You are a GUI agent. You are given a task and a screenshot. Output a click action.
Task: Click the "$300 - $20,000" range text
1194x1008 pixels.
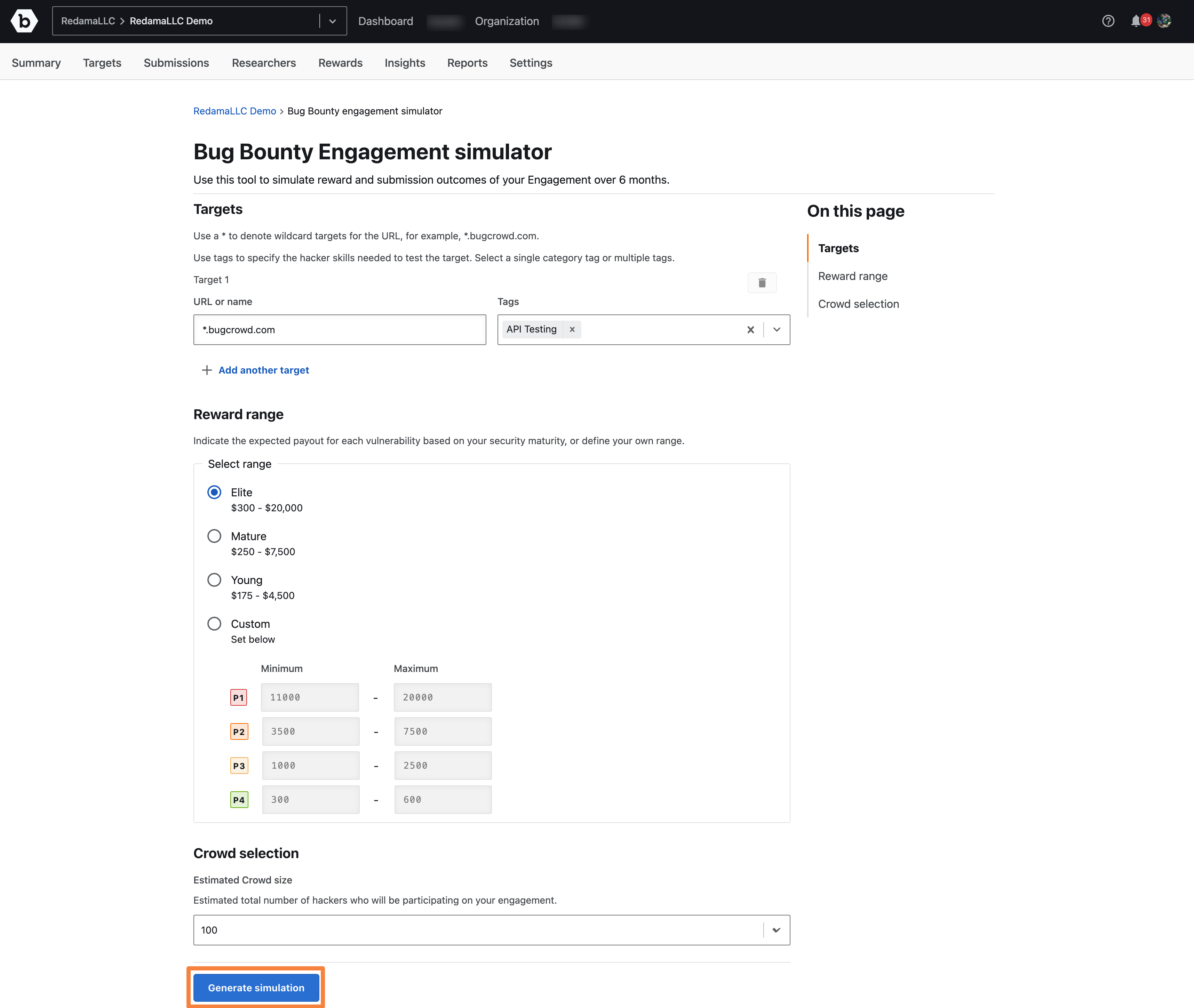pyautogui.click(x=267, y=508)
